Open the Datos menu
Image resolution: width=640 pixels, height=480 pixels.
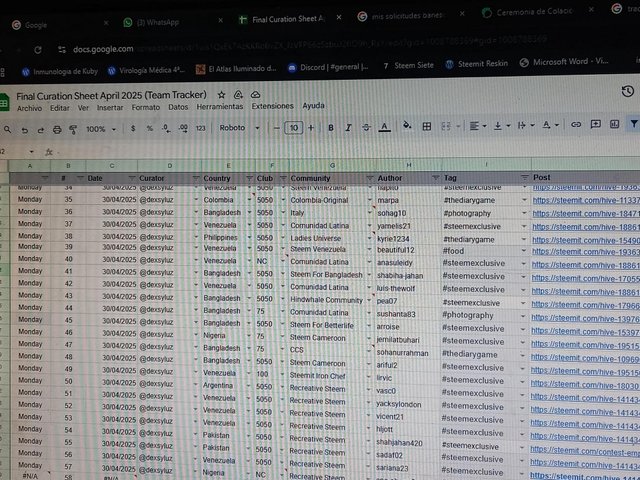pyautogui.click(x=178, y=107)
